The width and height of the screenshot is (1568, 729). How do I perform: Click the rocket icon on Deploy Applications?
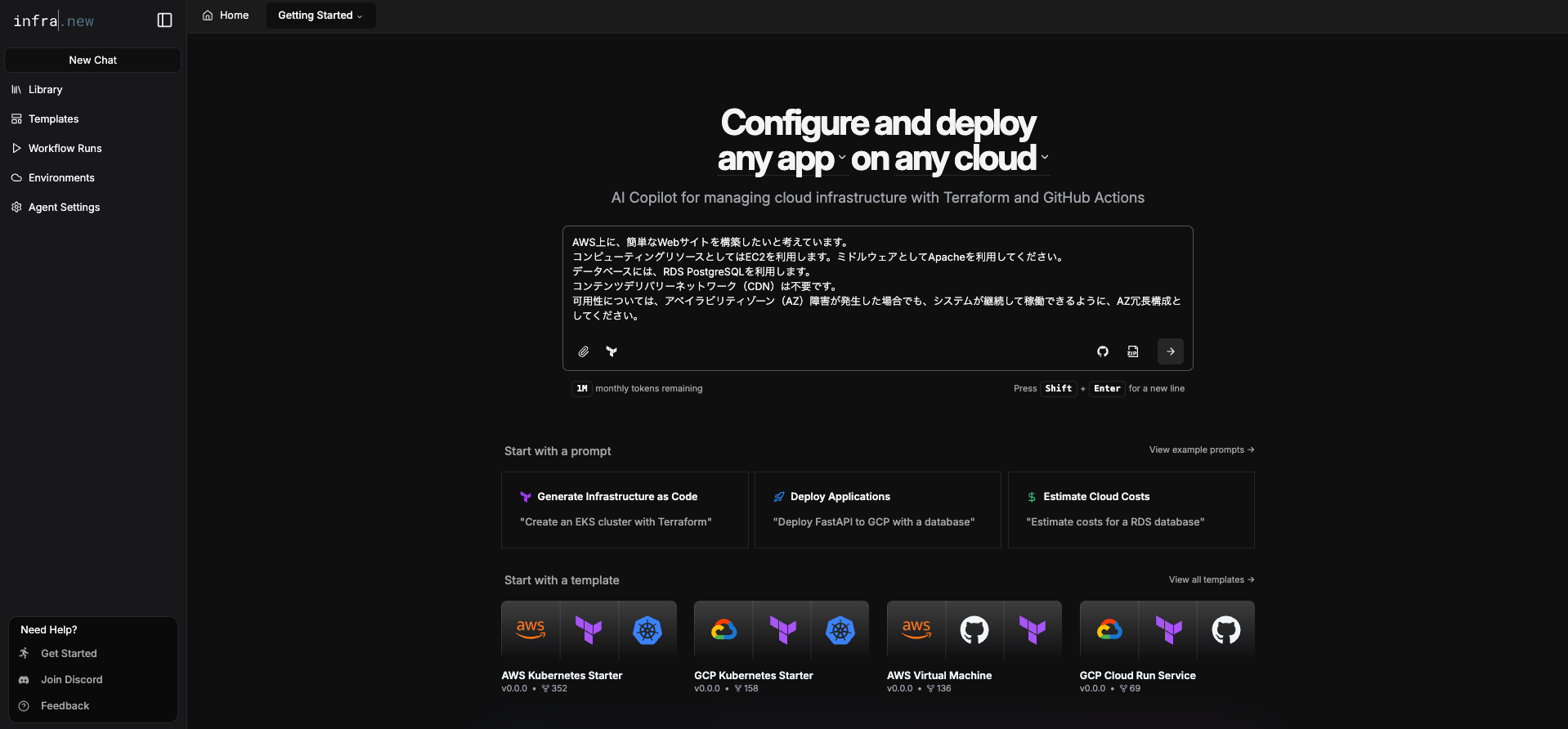(x=779, y=497)
